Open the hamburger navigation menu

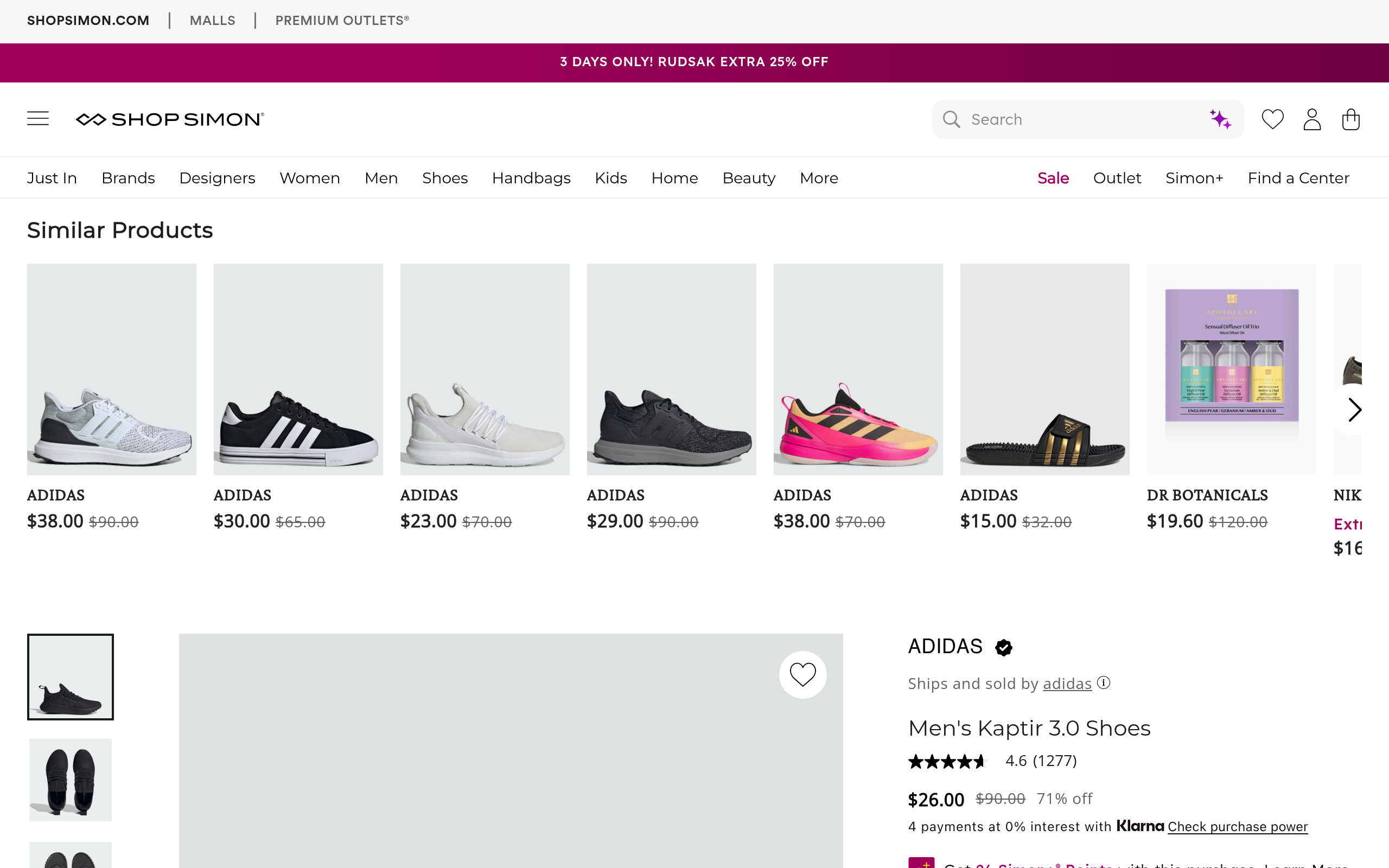pyautogui.click(x=38, y=119)
